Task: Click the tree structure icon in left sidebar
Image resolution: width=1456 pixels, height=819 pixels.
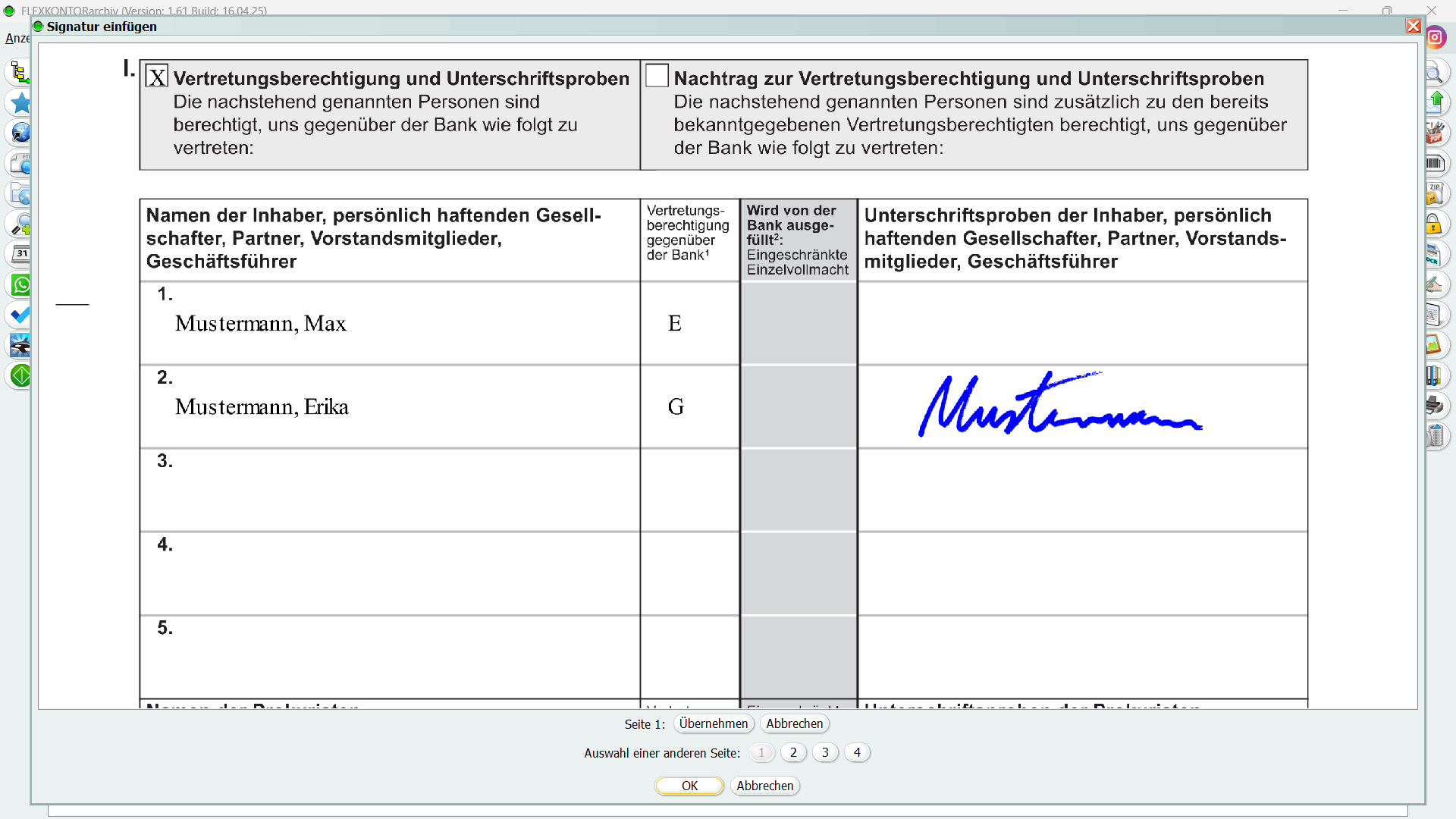Action: (x=20, y=73)
